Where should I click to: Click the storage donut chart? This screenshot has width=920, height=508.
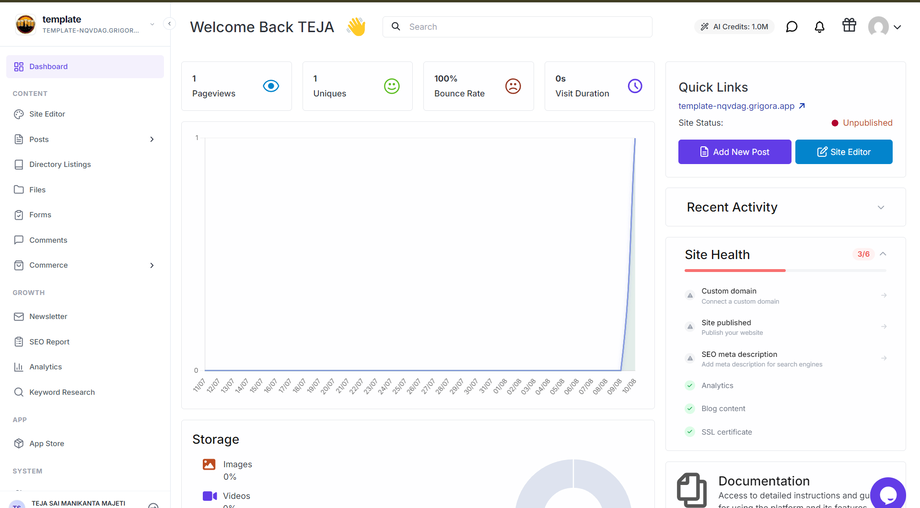point(573,483)
